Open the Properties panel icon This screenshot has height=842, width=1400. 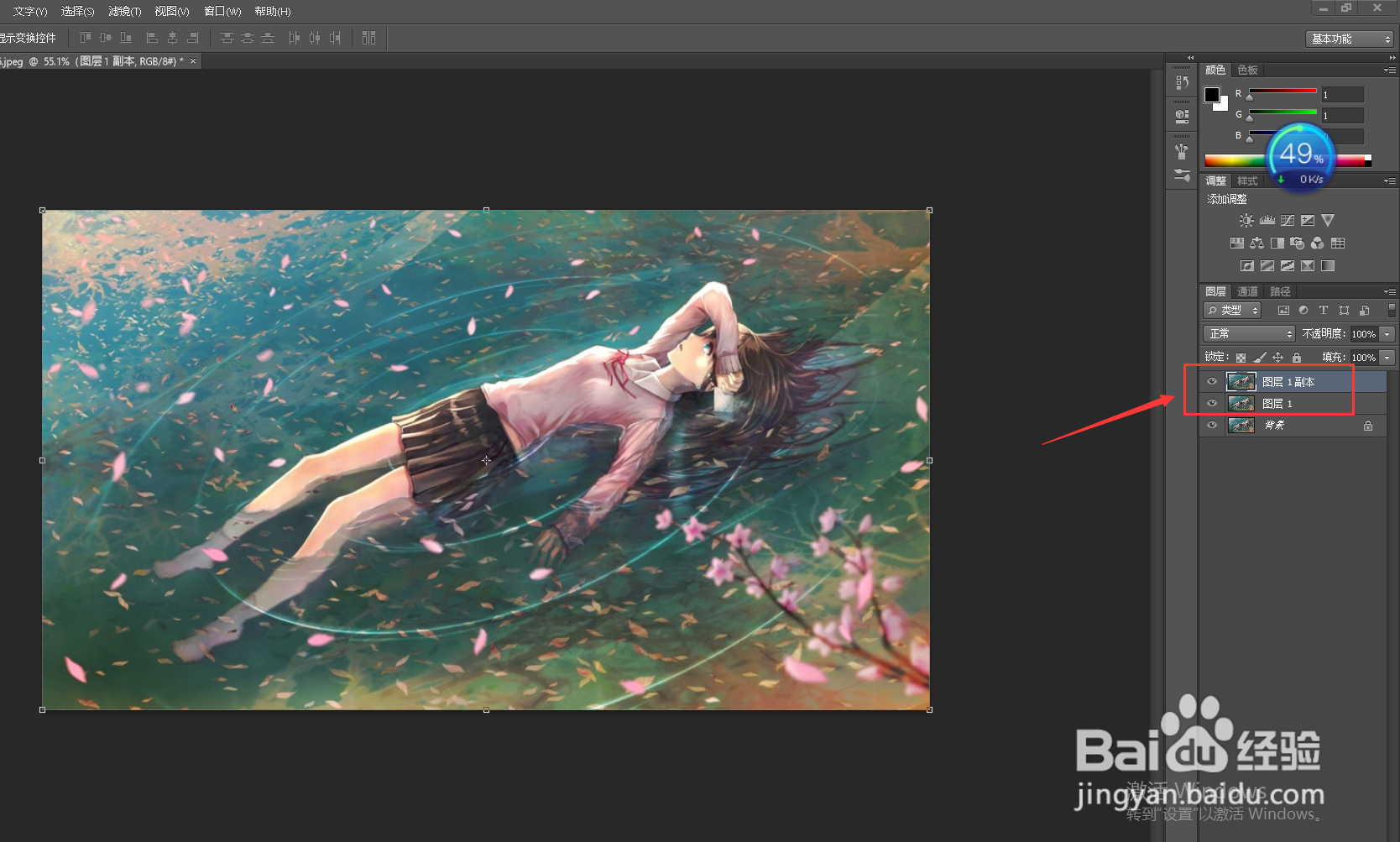1182,115
